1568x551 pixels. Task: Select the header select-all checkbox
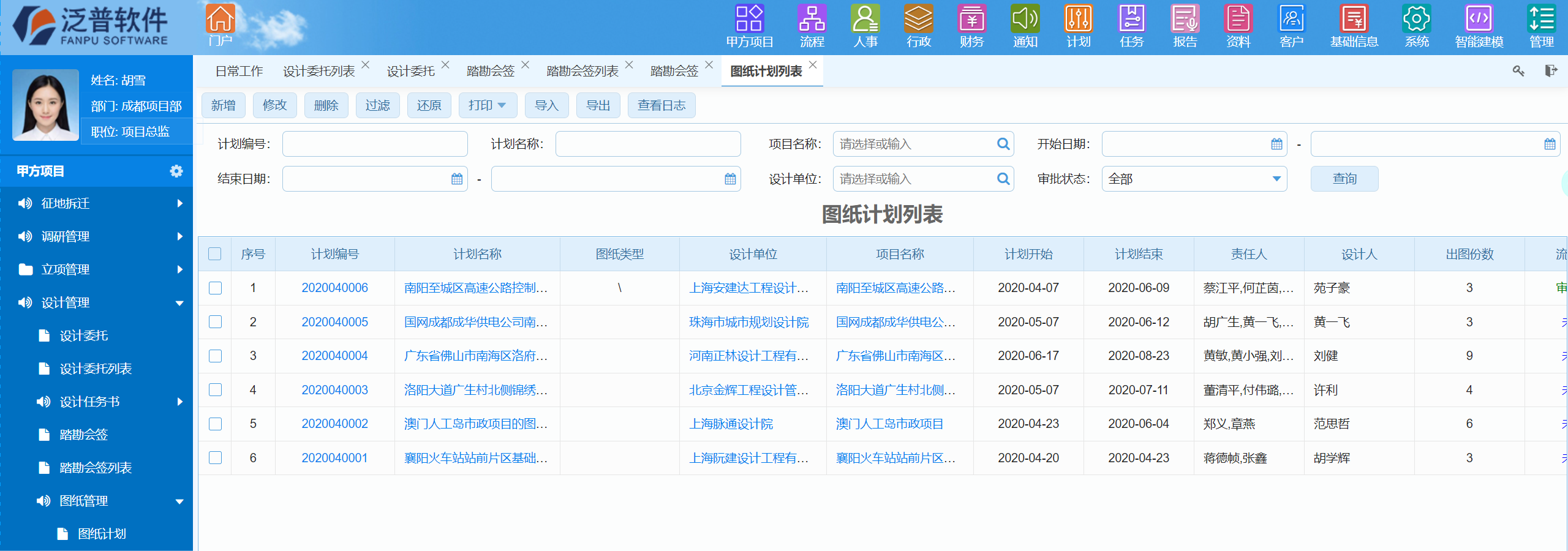coord(215,253)
